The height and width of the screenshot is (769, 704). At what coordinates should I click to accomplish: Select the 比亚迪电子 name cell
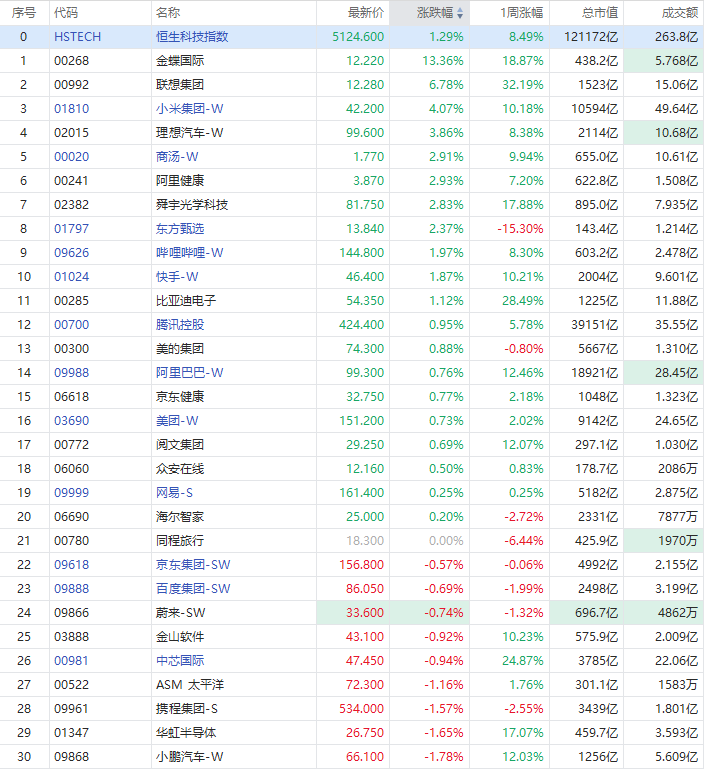pyautogui.click(x=234, y=301)
